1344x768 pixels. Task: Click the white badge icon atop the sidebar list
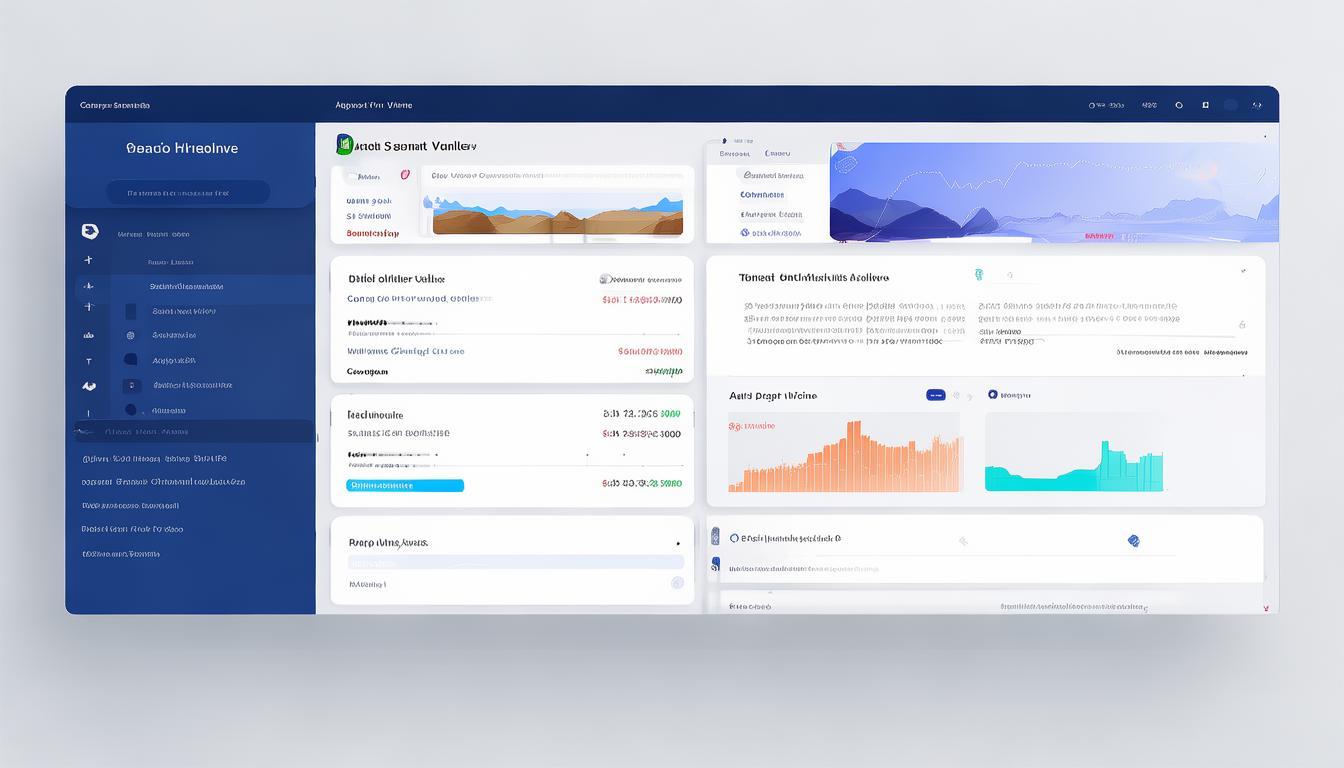(x=90, y=232)
